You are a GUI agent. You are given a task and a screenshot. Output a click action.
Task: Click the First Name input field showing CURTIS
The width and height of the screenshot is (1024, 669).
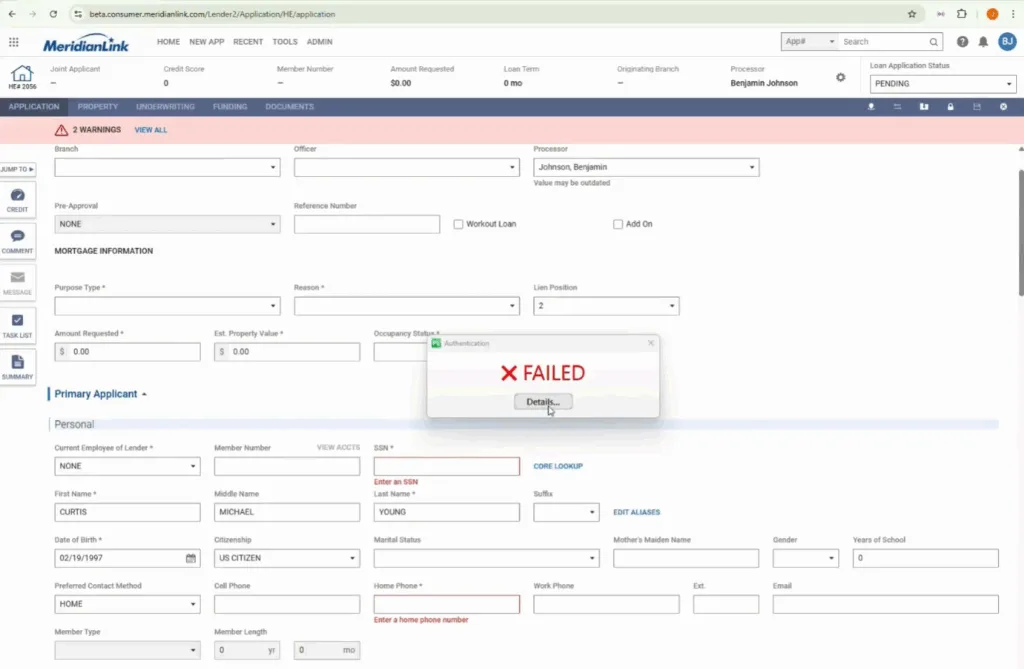(127, 512)
